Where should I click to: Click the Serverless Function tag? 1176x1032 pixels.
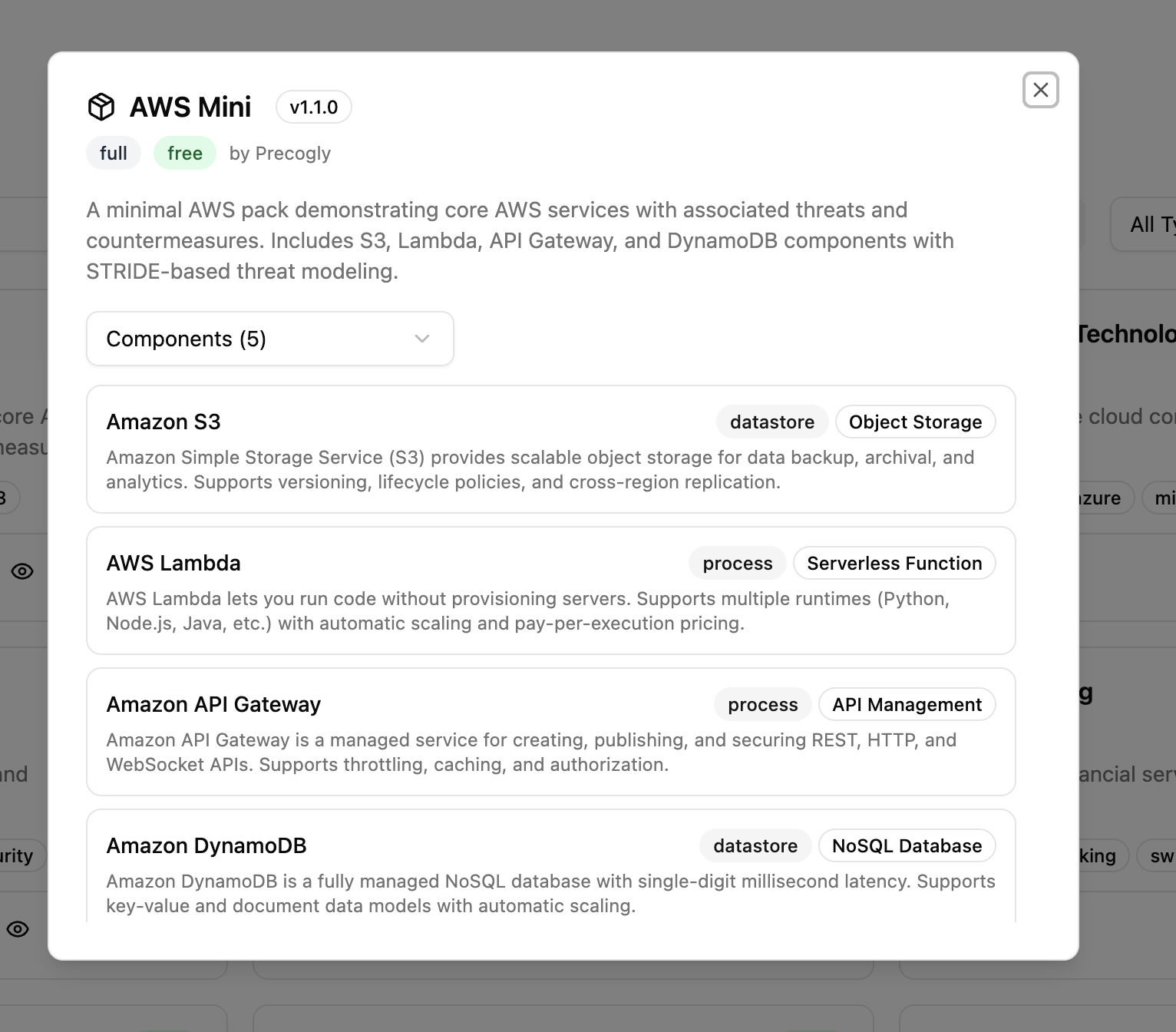(x=894, y=563)
